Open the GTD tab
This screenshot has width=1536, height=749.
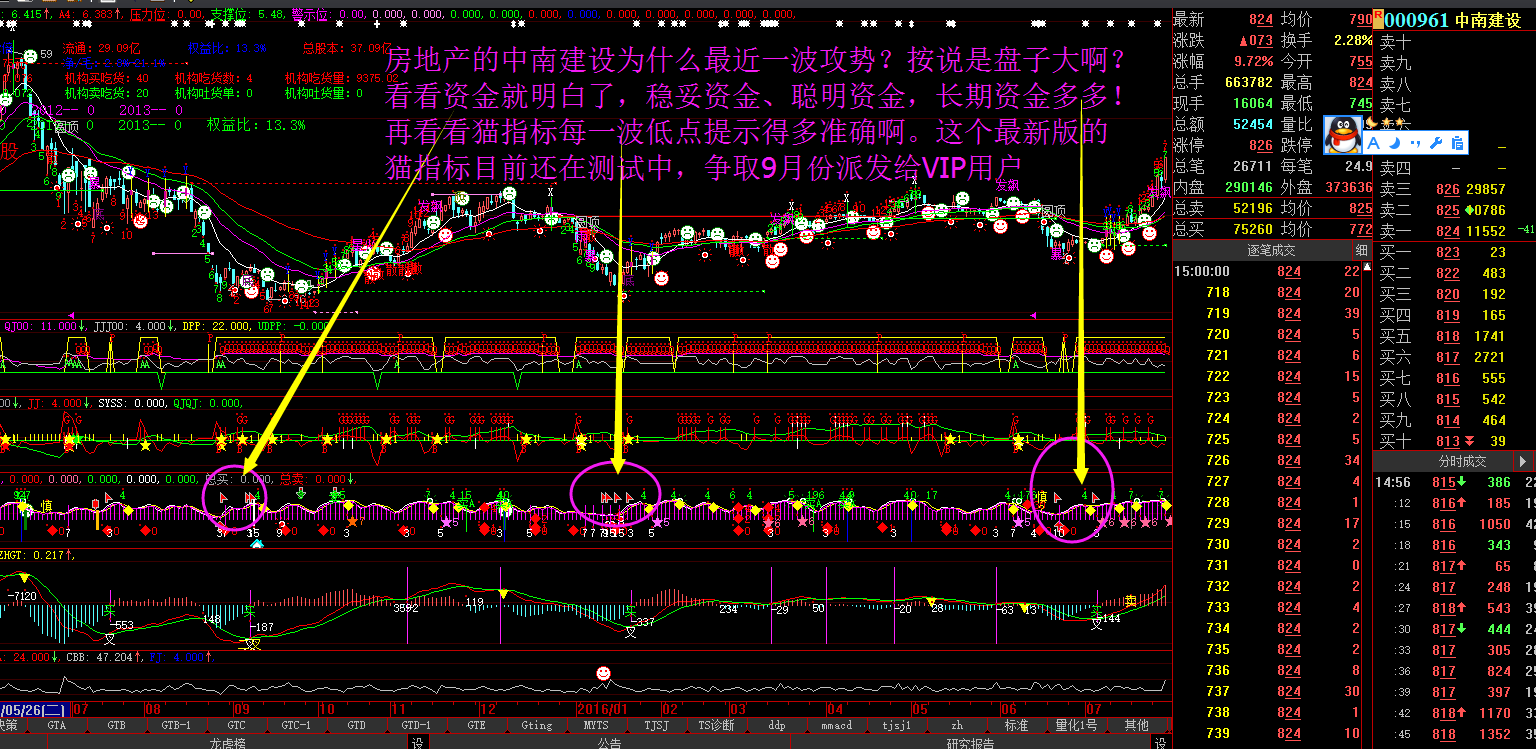(x=356, y=725)
